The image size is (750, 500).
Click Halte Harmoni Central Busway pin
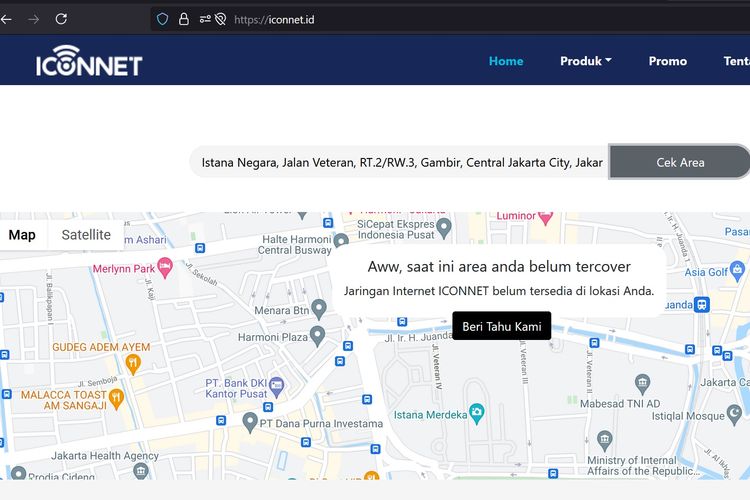pos(341,240)
